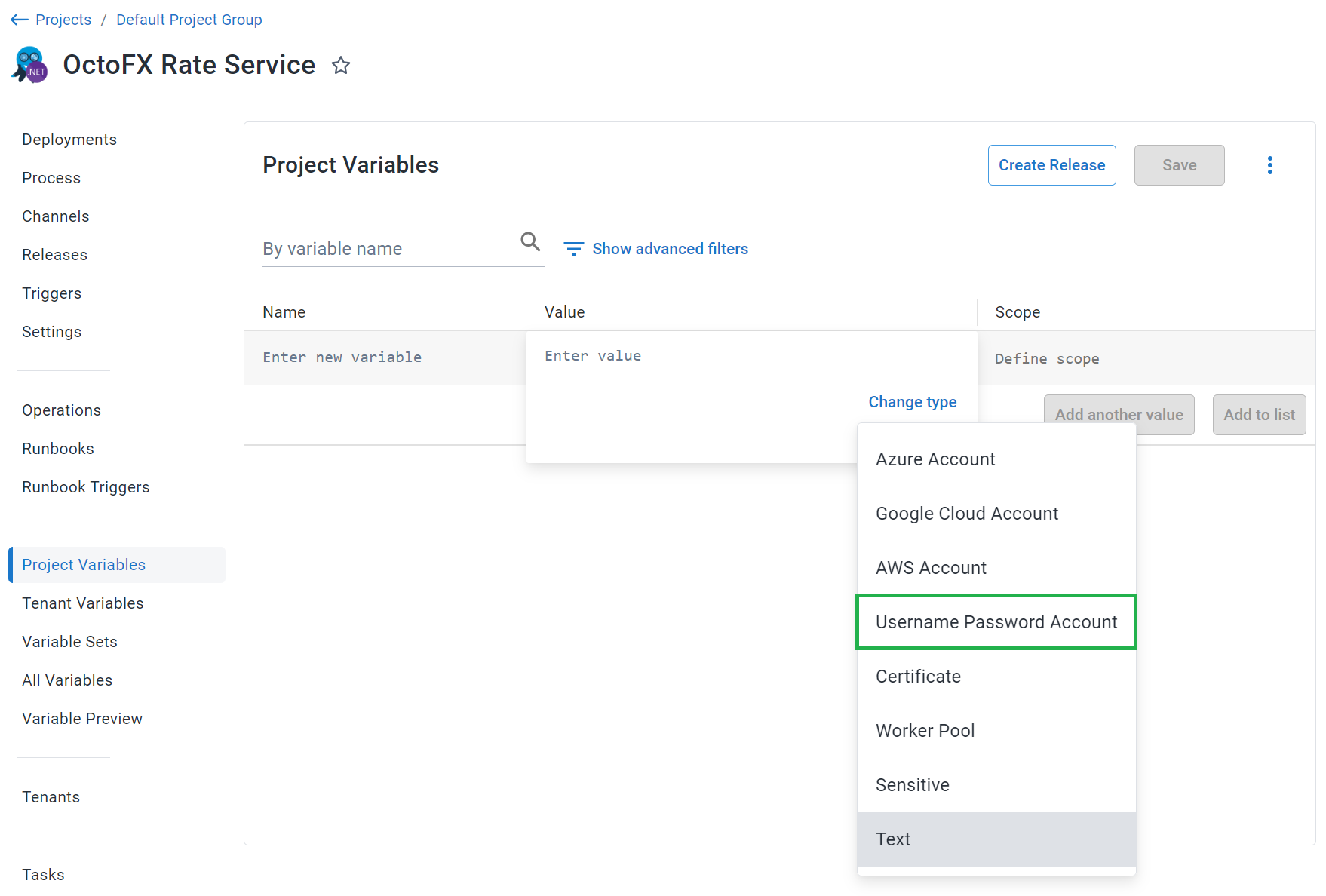This screenshot has width=1326, height=896.
Task: Go to Tenant Variables in sidebar
Action: tap(83, 603)
